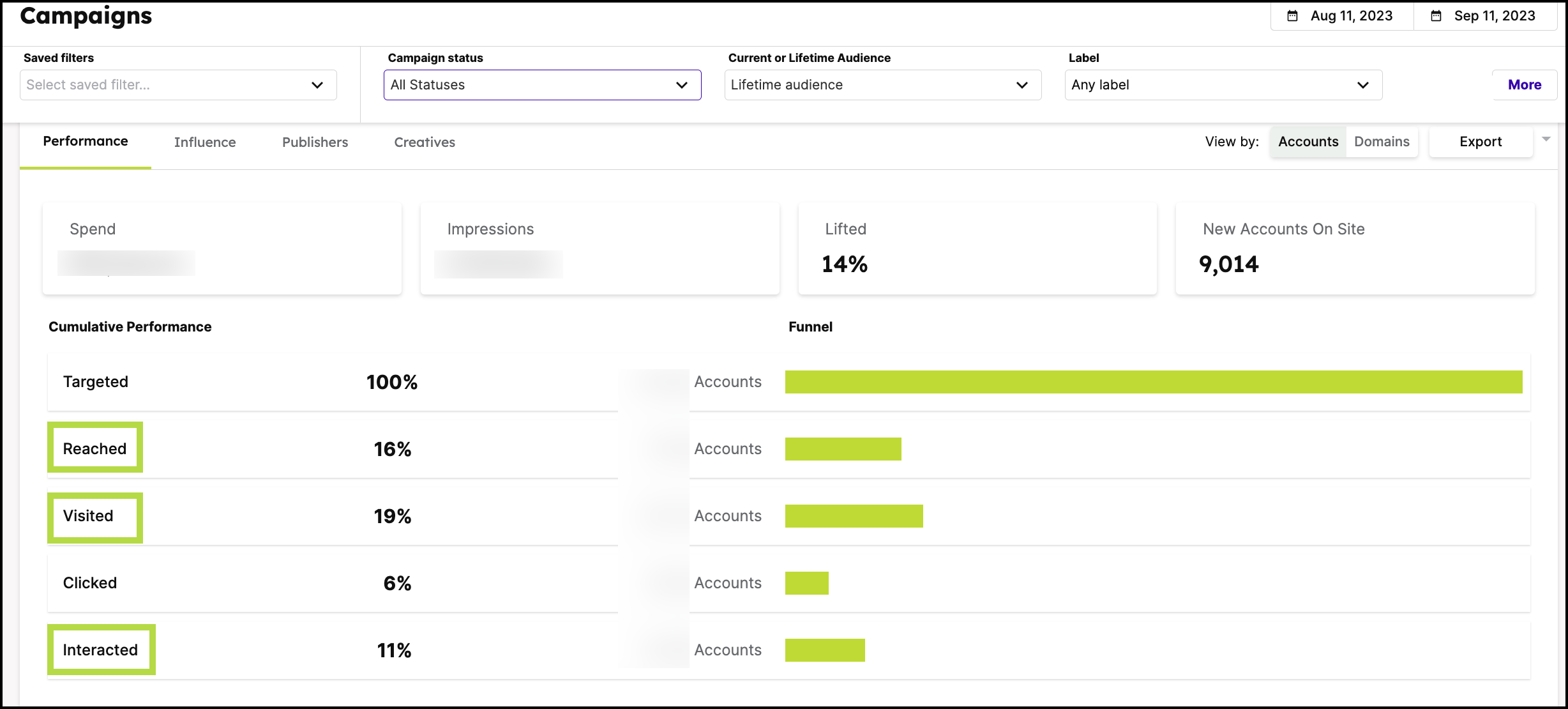Open the Publishers tab
This screenshot has height=709, width=1568.
314,142
